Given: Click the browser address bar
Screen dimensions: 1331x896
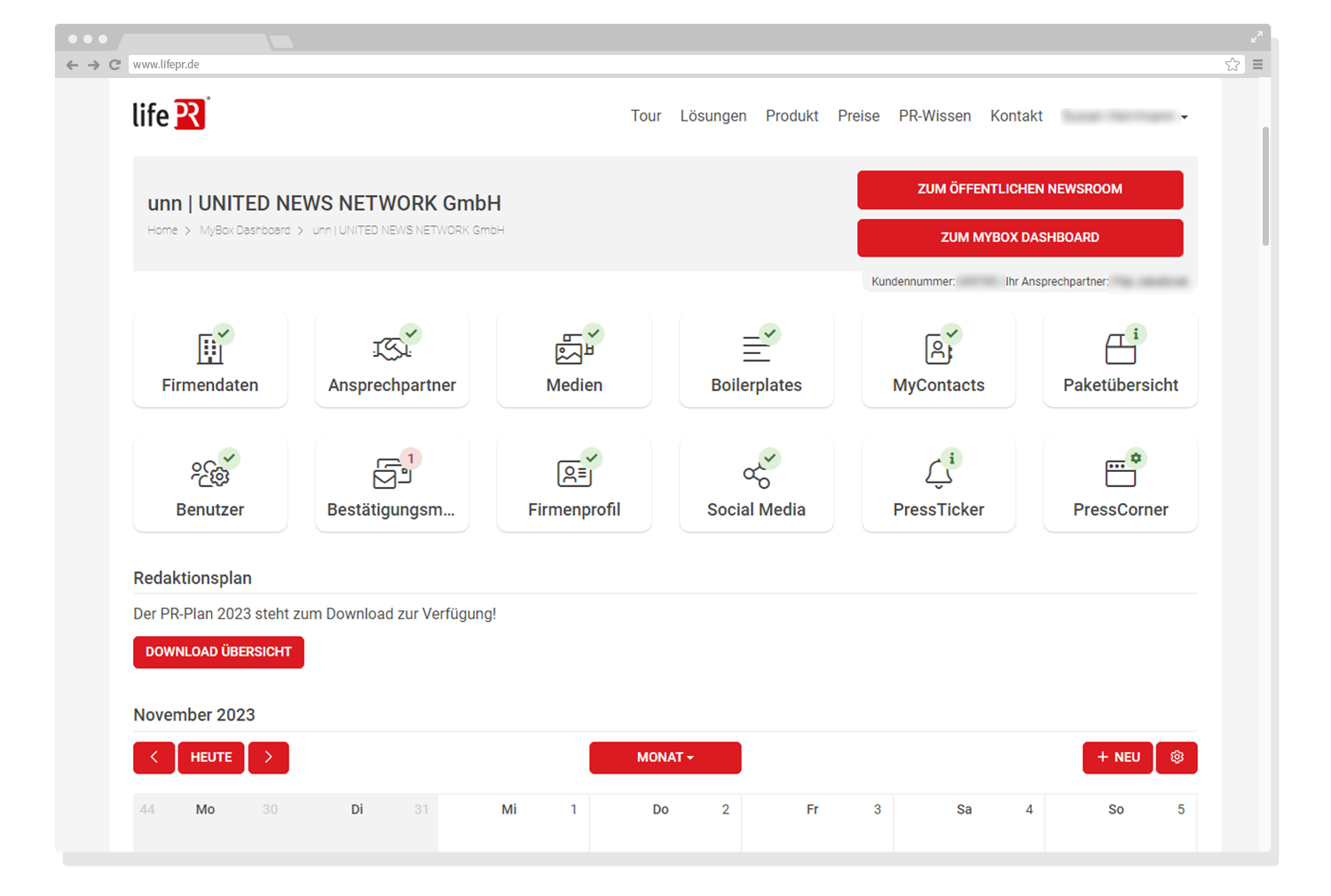Looking at the screenshot, I should [x=674, y=65].
